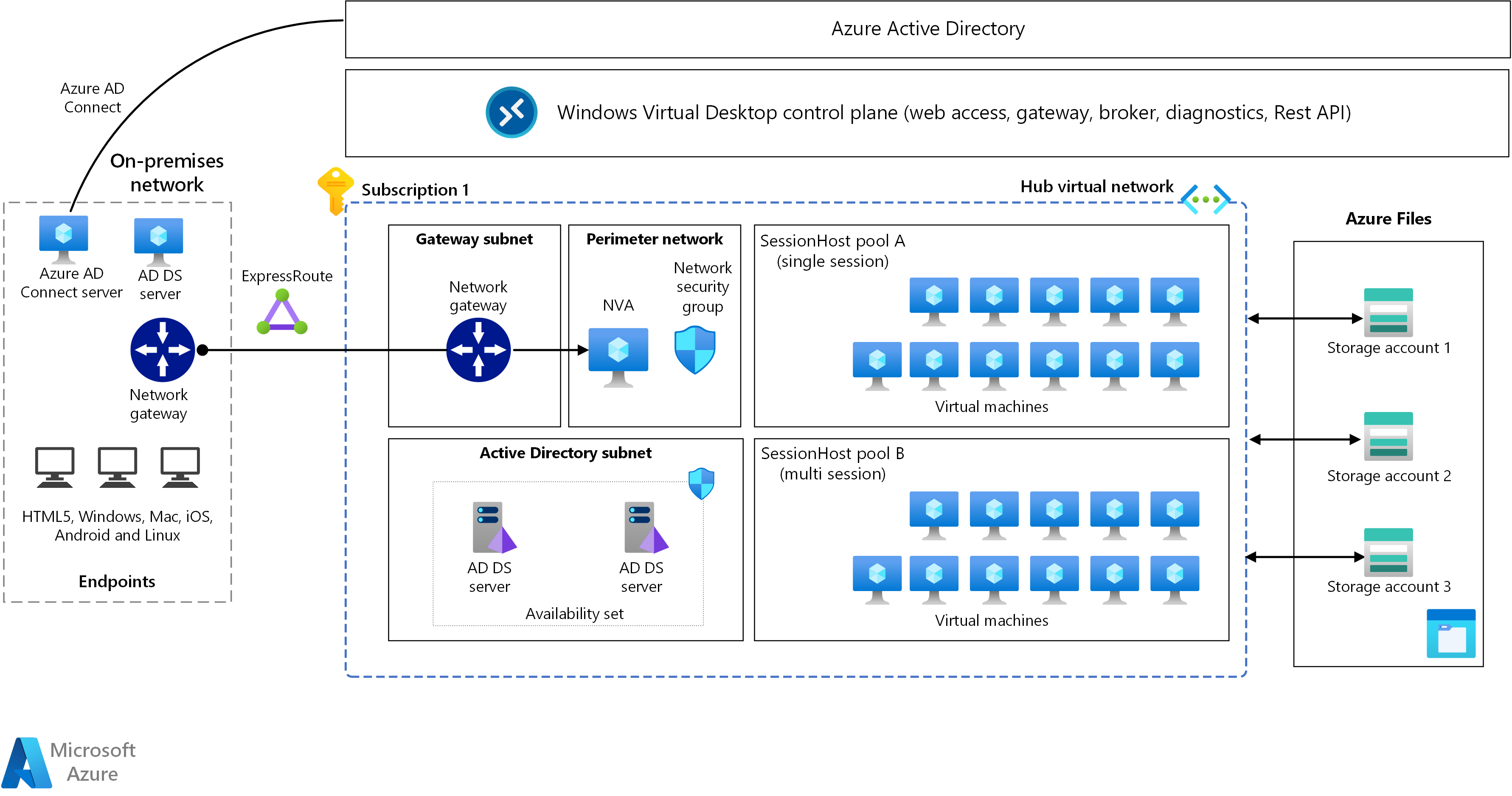Screen dimensions: 1512x796
Task: Click the on-premises Network gateway icon
Action: pyautogui.click(x=163, y=350)
